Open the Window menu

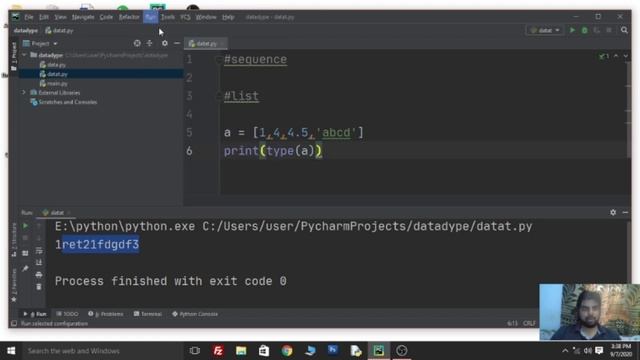tap(206, 17)
